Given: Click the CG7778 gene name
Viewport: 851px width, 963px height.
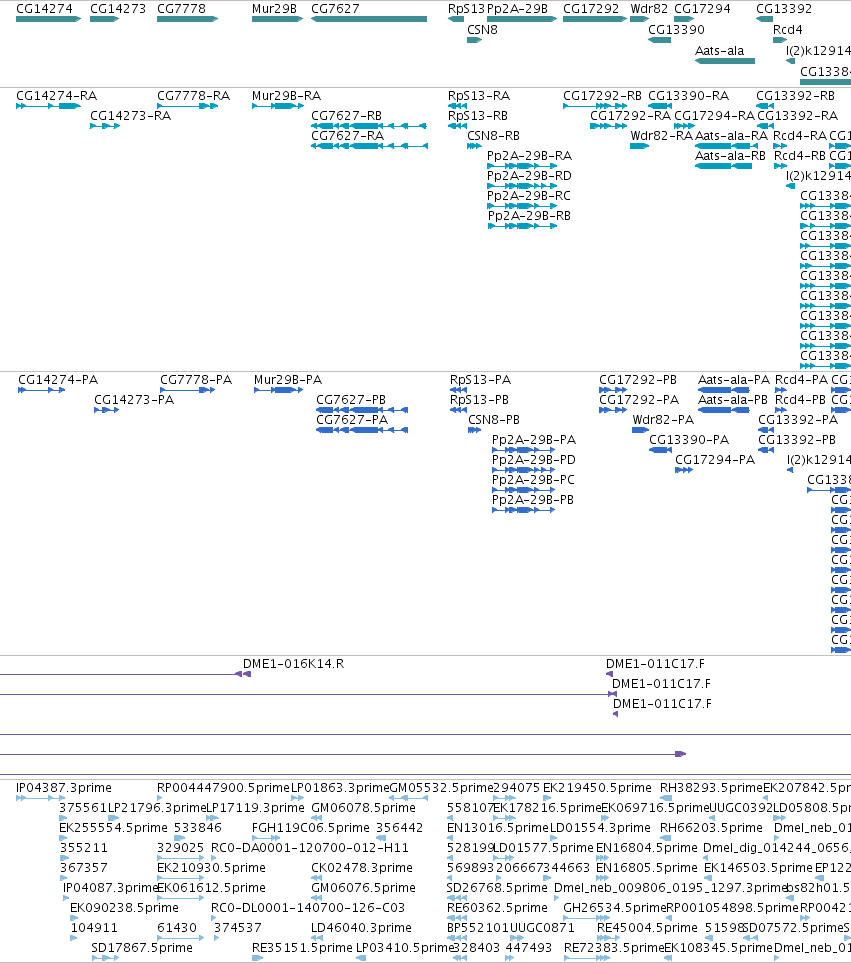Looking at the screenshot, I should (x=181, y=9).
